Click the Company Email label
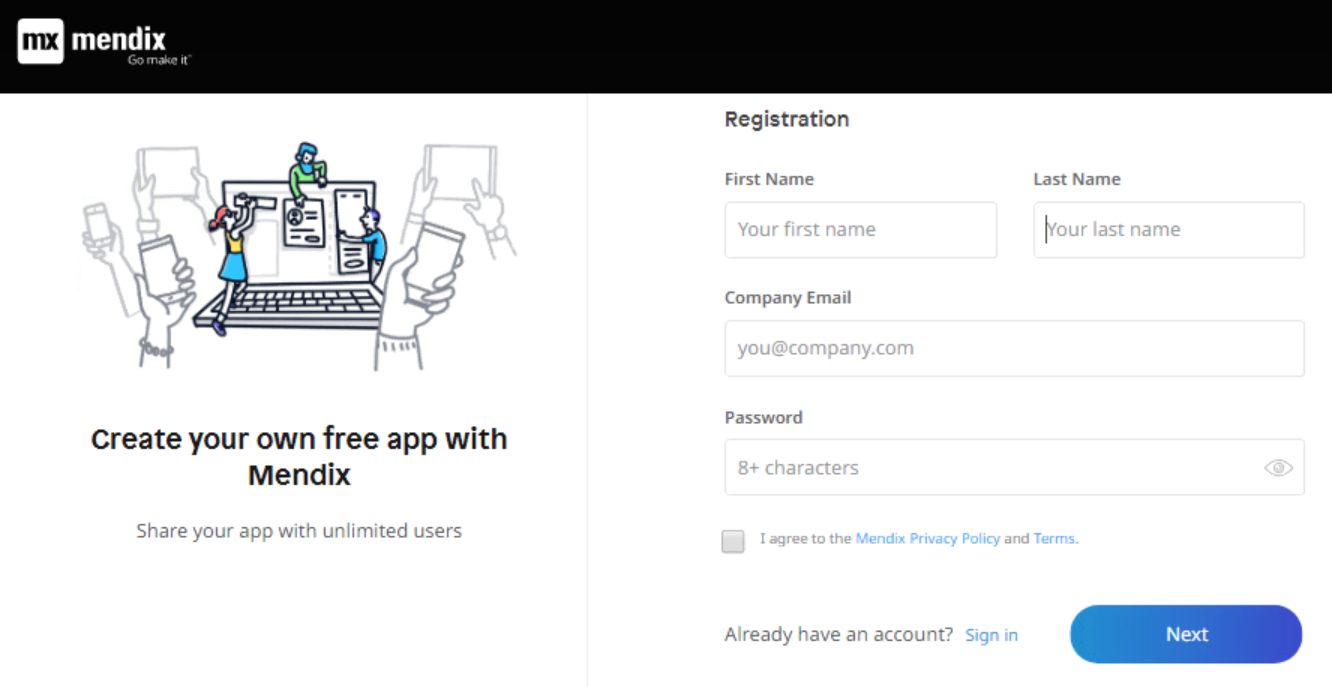This screenshot has height=687, width=1332. click(x=788, y=298)
